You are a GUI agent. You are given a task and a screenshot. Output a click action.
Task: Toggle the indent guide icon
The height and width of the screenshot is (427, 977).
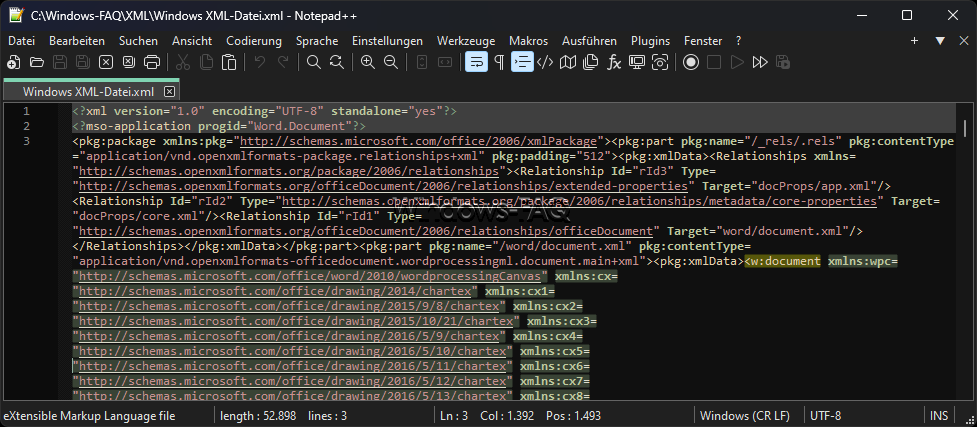click(x=523, y=62)
